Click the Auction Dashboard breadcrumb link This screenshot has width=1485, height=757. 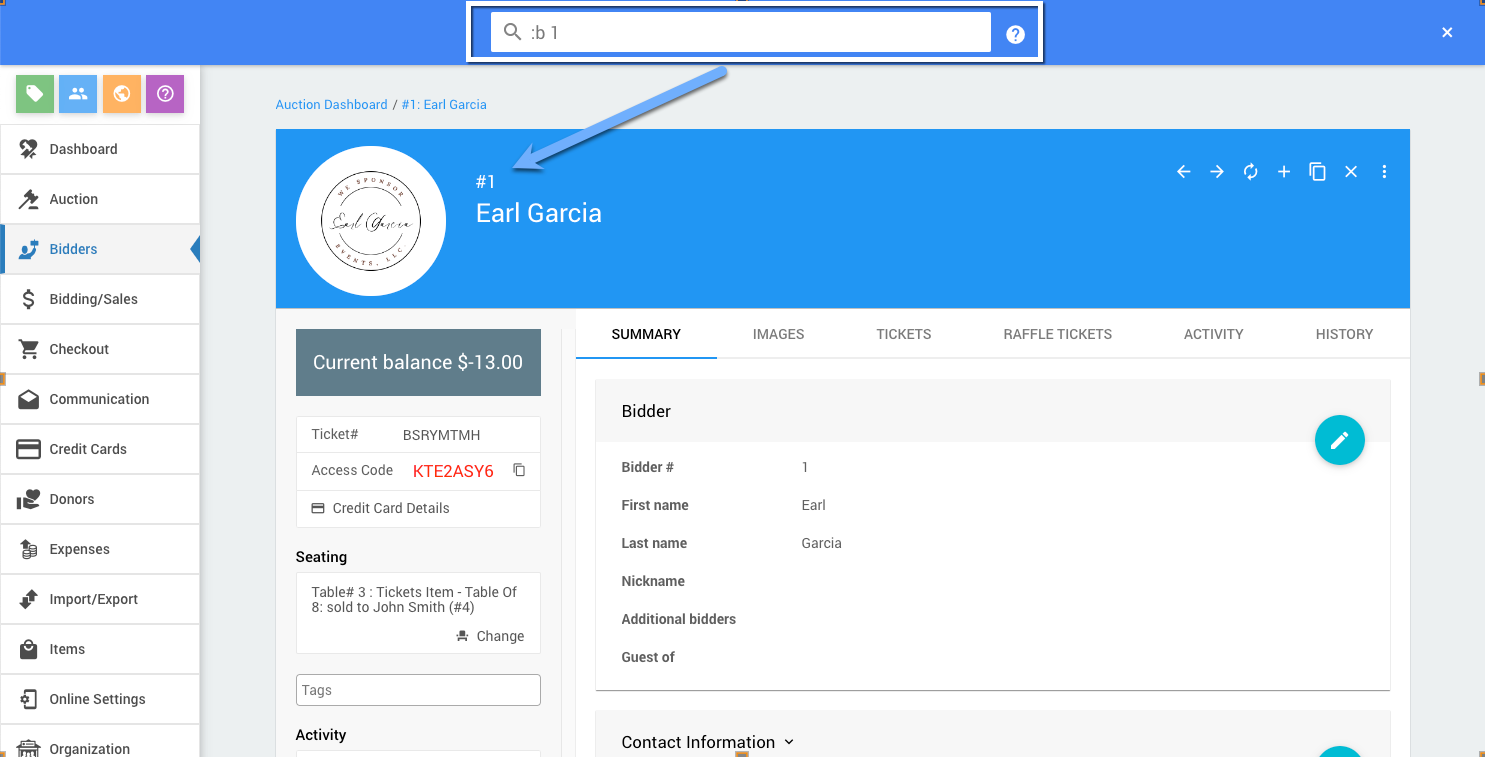tap(331, 104)
